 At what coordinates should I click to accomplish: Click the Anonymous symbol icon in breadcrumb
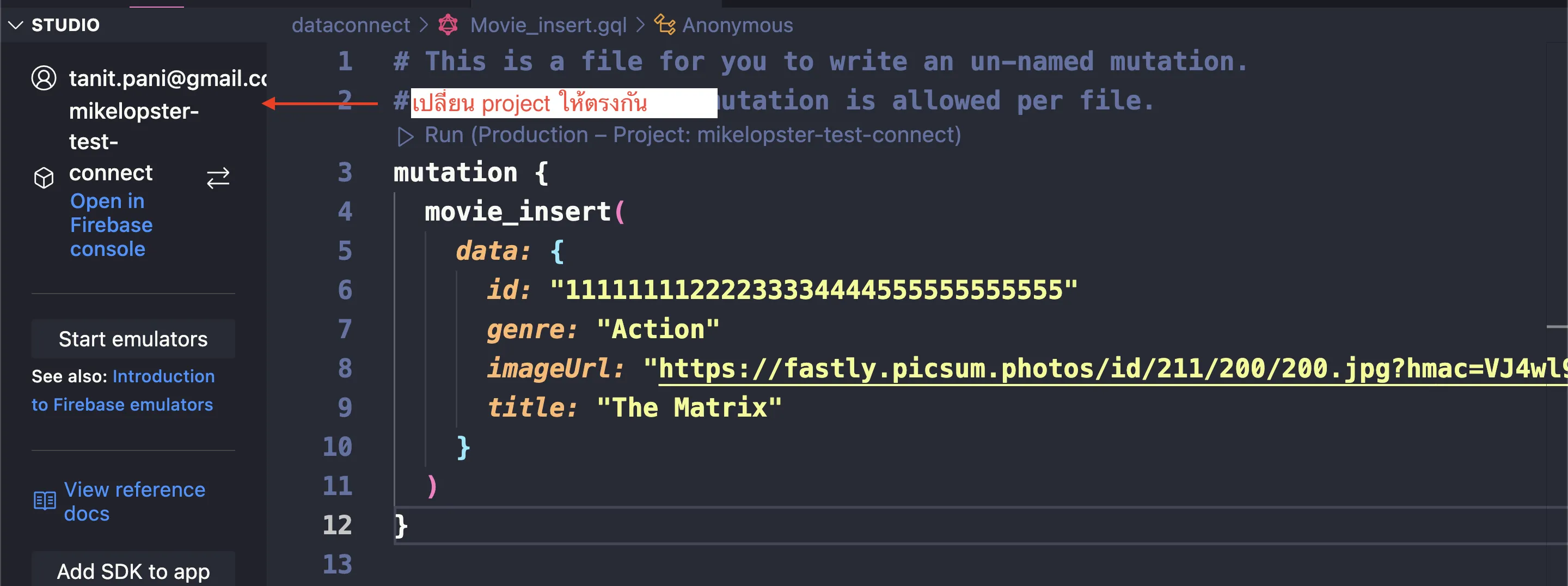pos(665,25)
